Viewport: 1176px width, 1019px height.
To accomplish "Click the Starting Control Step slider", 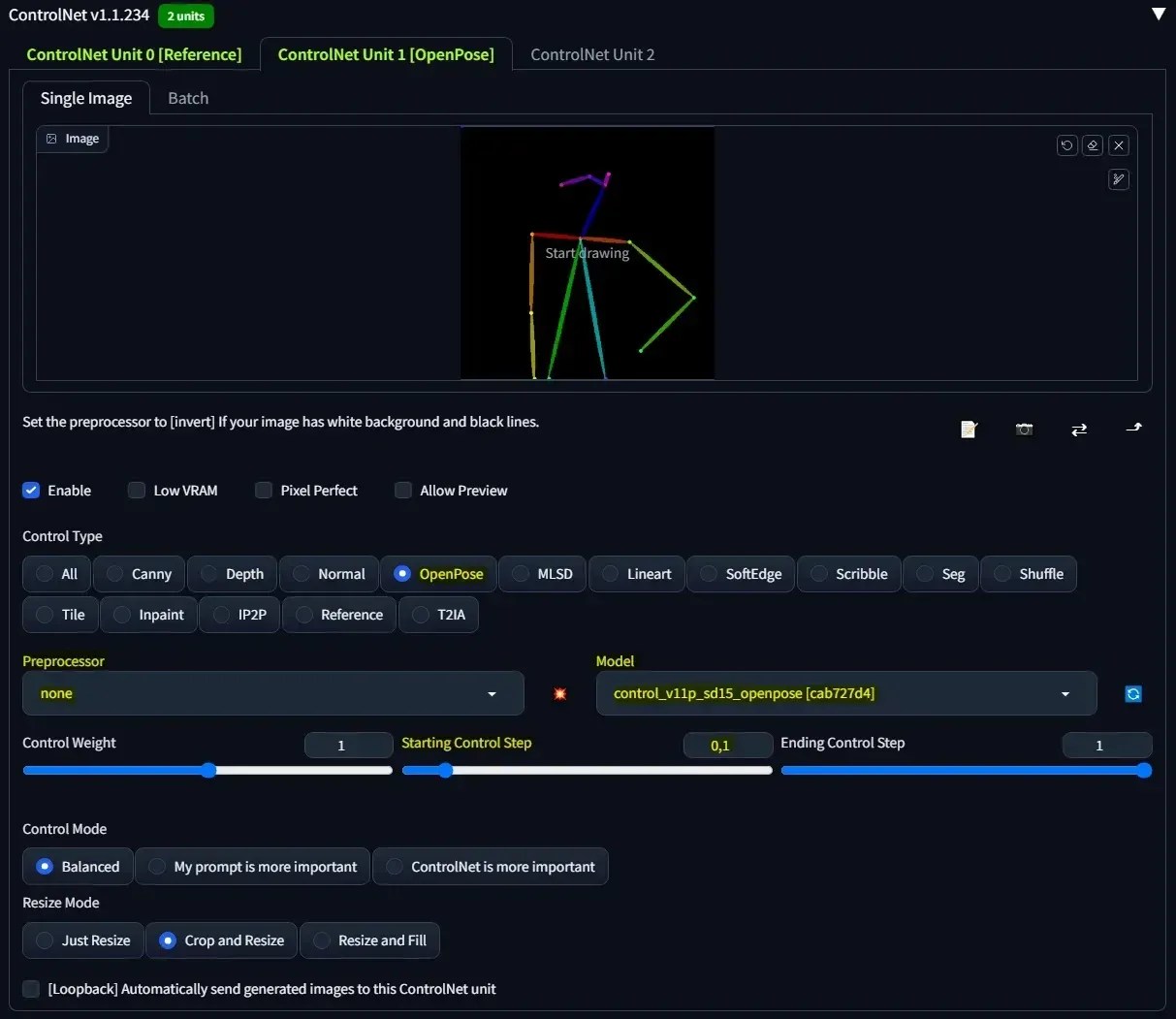I will [x=587, y=771].
